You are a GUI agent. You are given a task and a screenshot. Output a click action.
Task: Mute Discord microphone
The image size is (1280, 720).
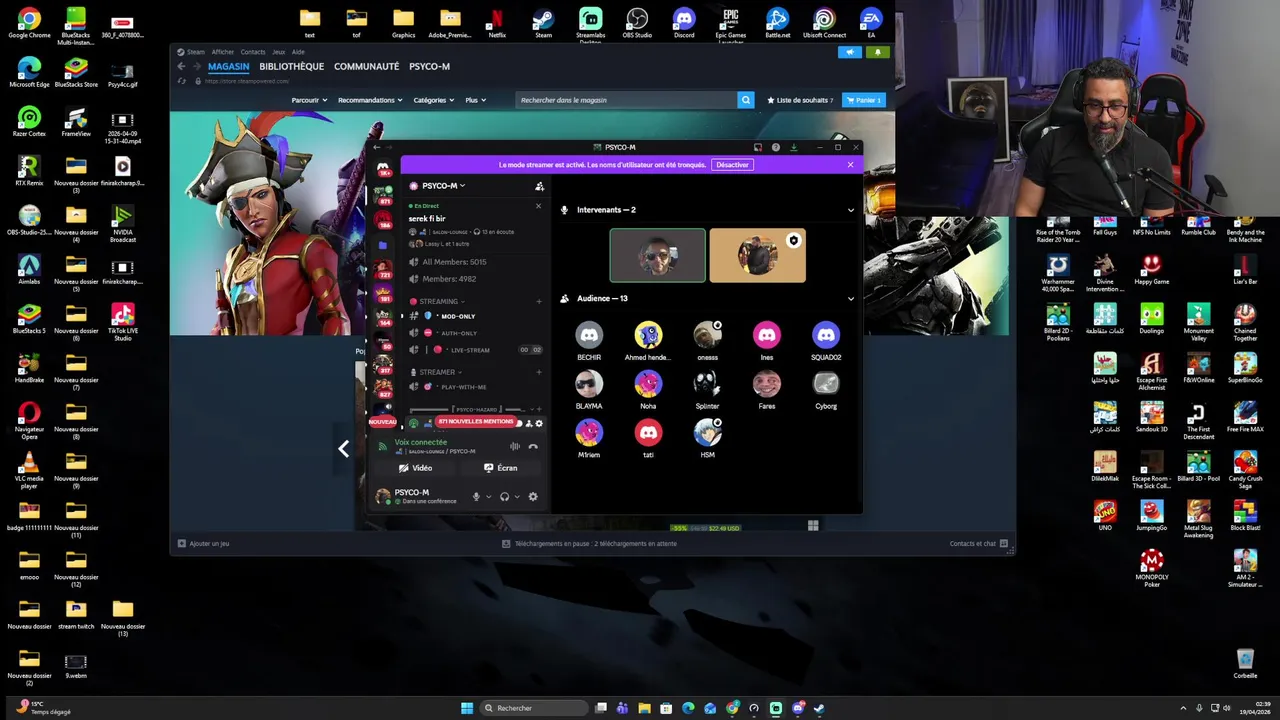(476, 496)
